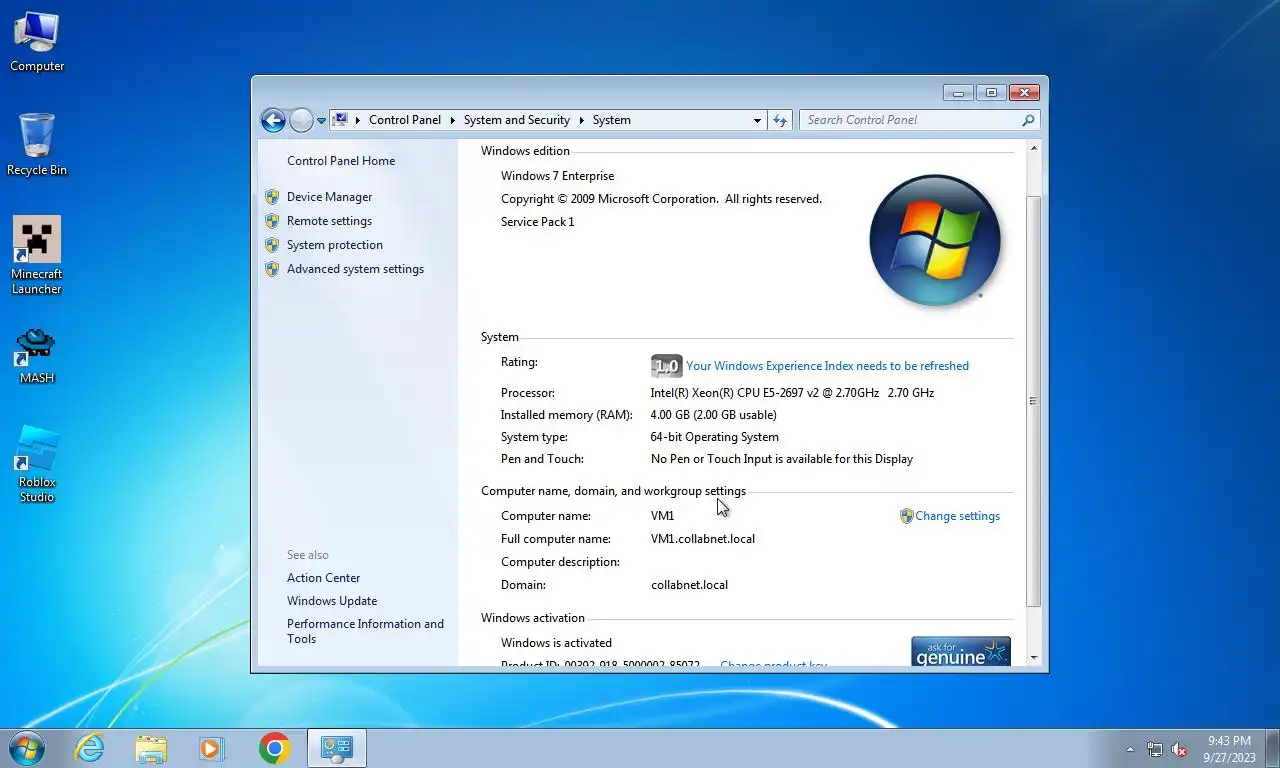Select the 4.00 GB memory value

pos(713,415)
